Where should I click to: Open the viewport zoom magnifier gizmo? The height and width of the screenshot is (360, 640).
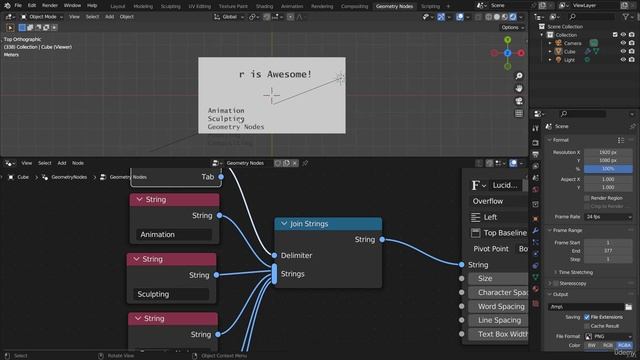pos(519,76)
